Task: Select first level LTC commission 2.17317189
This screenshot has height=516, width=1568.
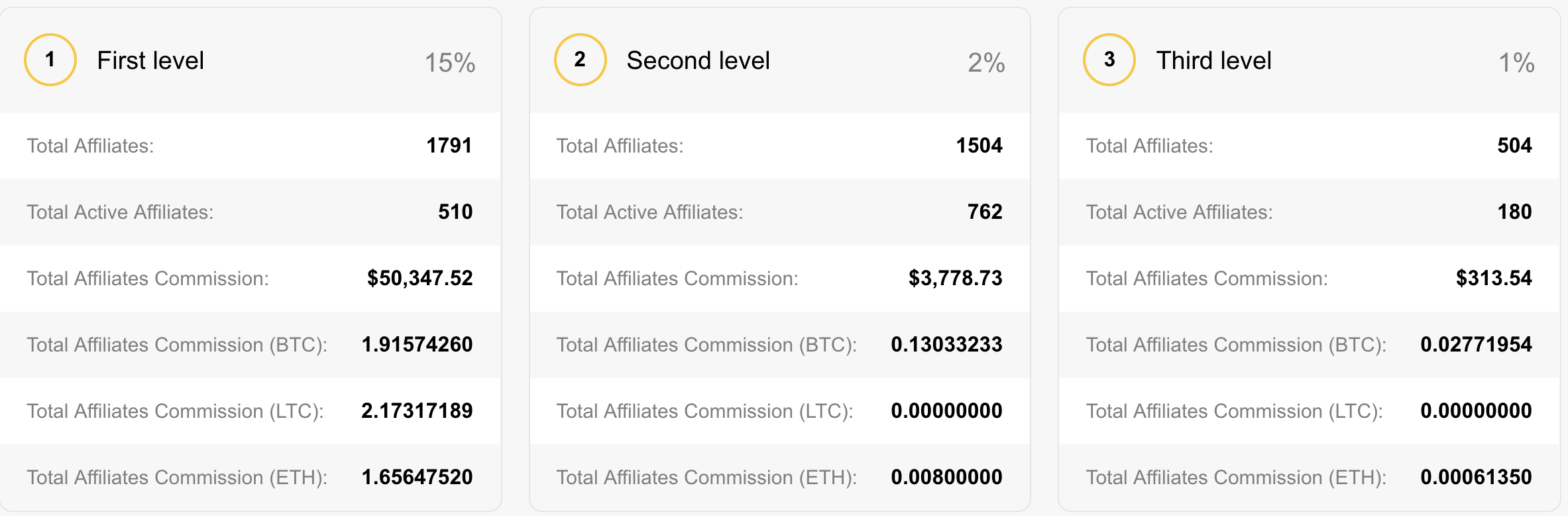Action: pyautogui.click(x=417, y=411)
